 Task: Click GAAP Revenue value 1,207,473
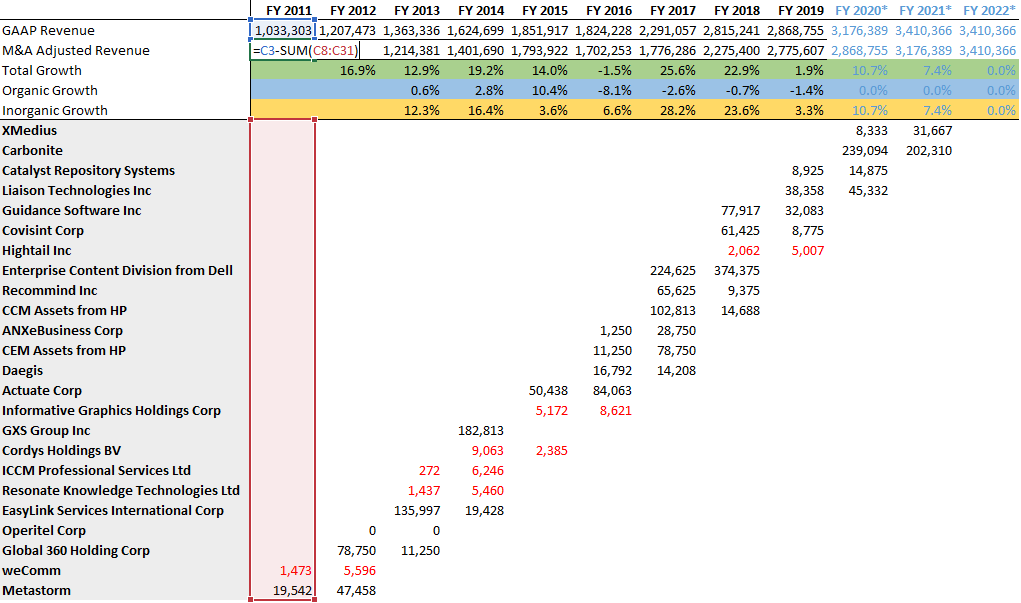pos(347,31)
